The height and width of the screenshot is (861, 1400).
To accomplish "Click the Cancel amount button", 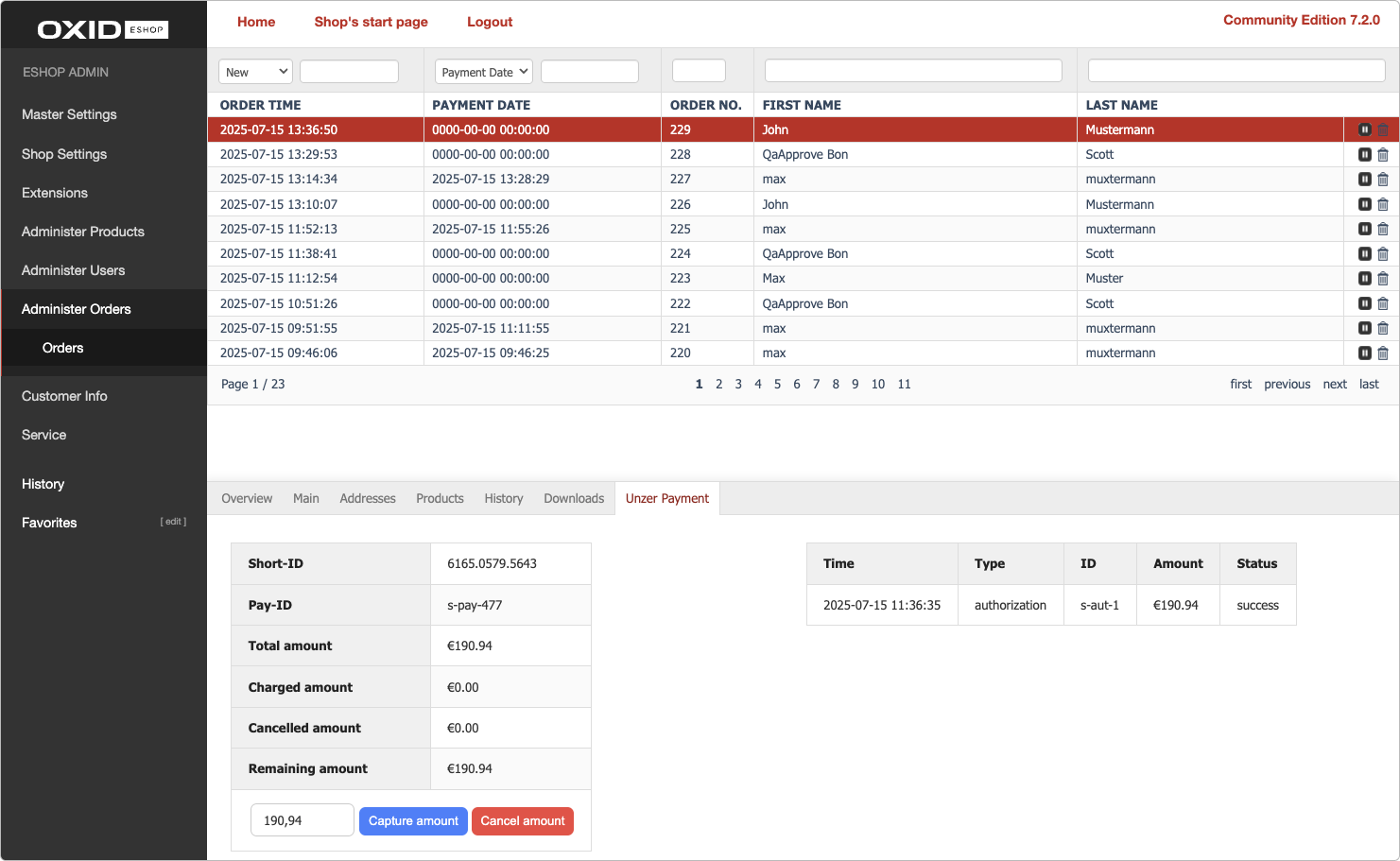I will pyautogui.click(x=523, y=820).
